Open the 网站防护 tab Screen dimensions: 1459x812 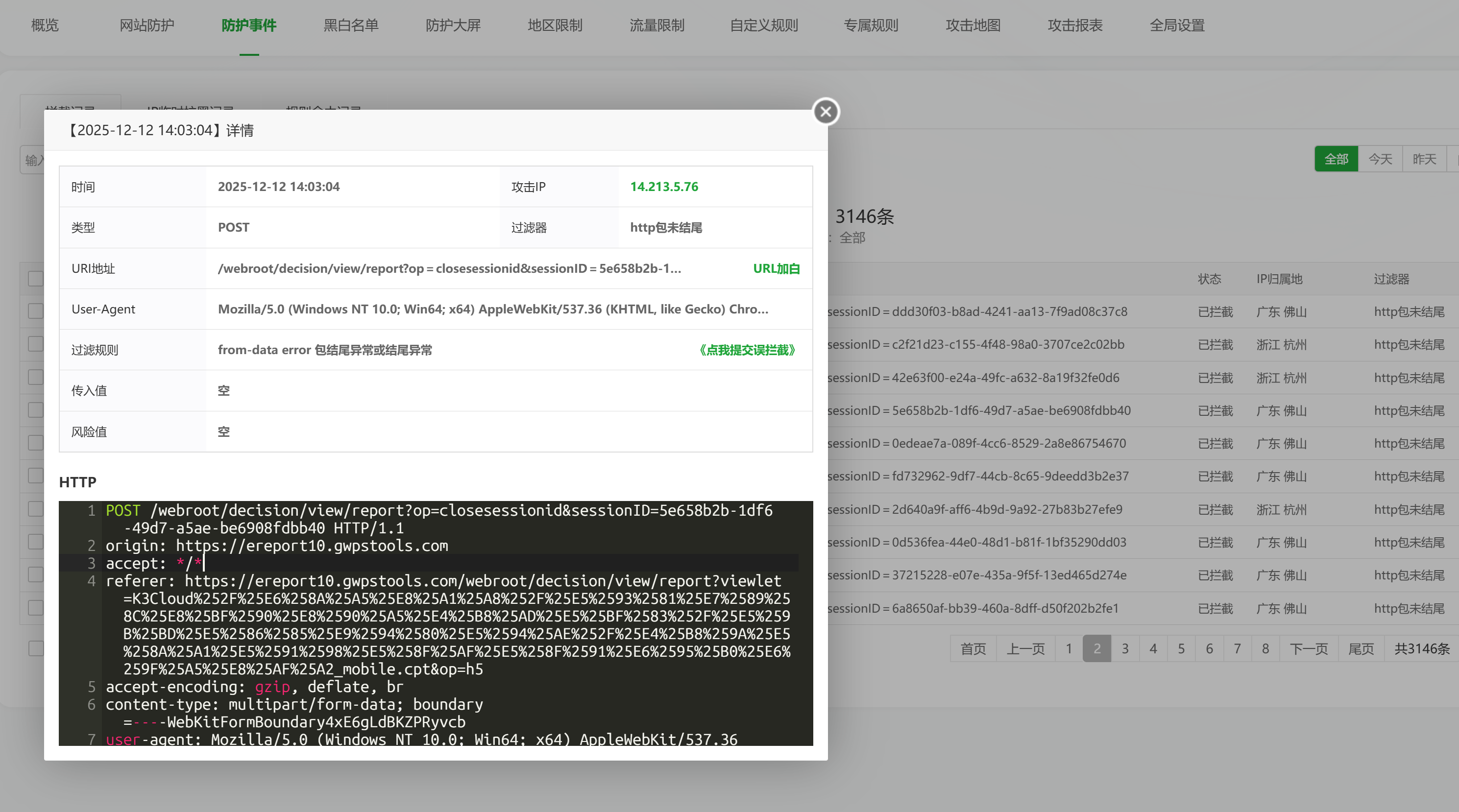click(146, 25)
